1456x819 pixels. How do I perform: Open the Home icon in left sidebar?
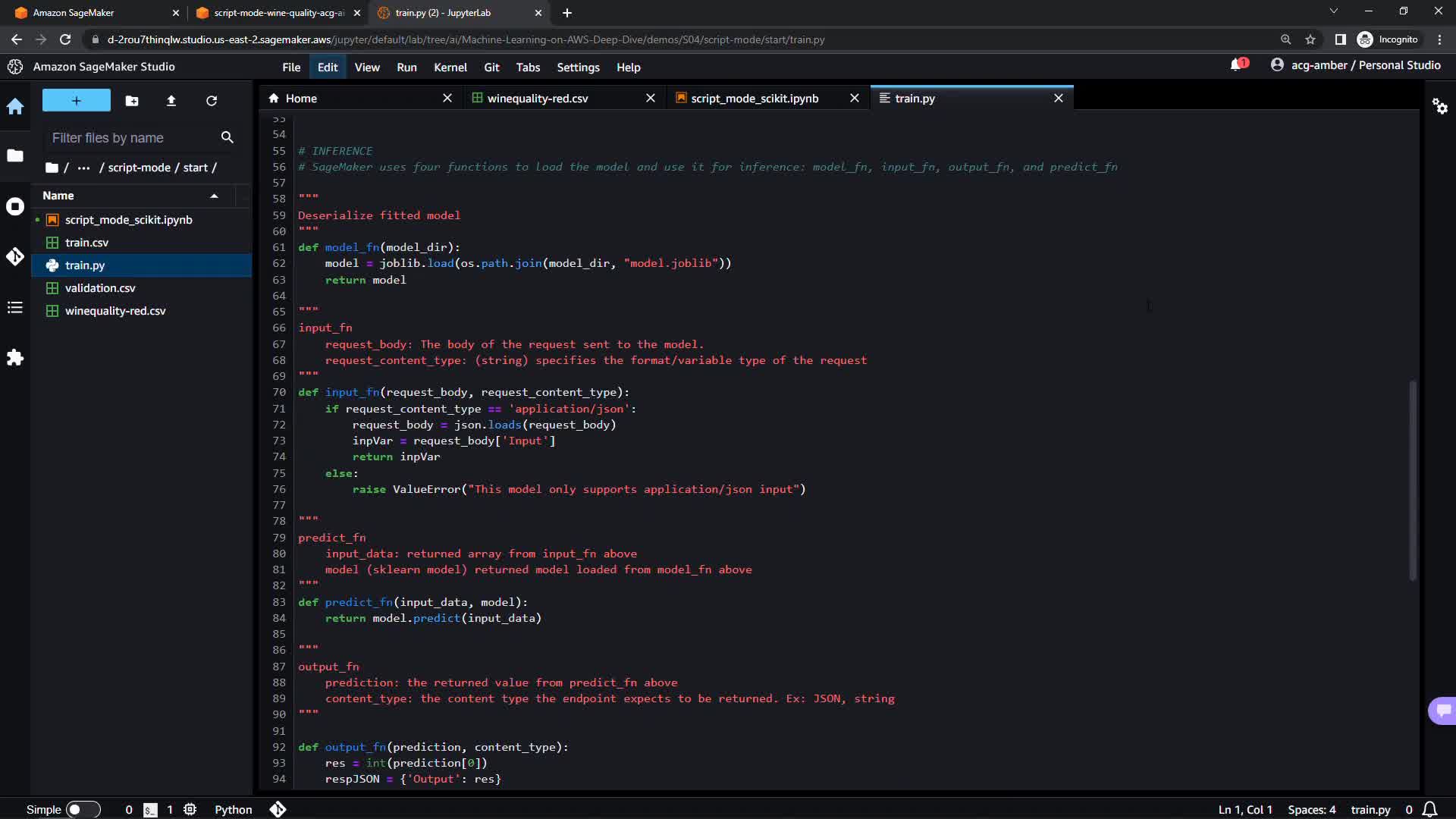click(x=15, y=107)
